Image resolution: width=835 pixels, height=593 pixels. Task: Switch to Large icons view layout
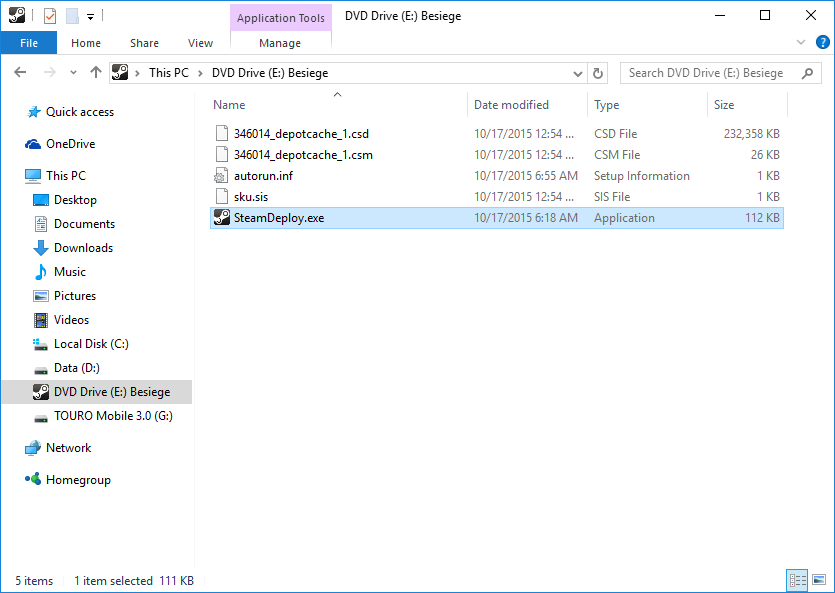coord(819,580)
